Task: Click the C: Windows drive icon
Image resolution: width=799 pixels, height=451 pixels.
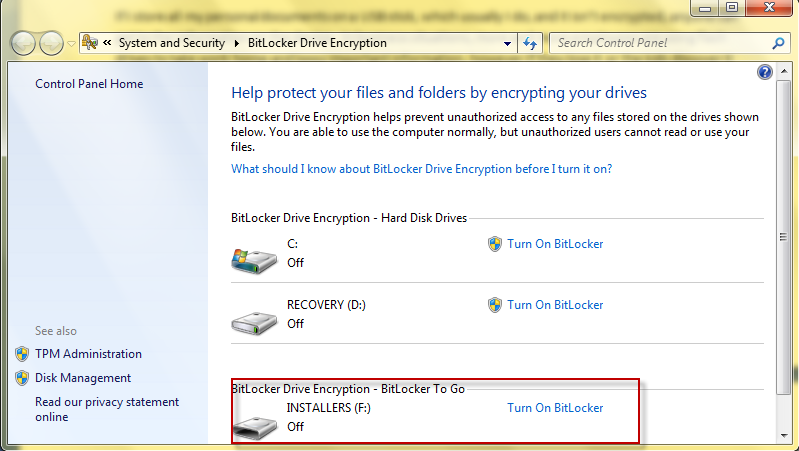Action: 254,260
